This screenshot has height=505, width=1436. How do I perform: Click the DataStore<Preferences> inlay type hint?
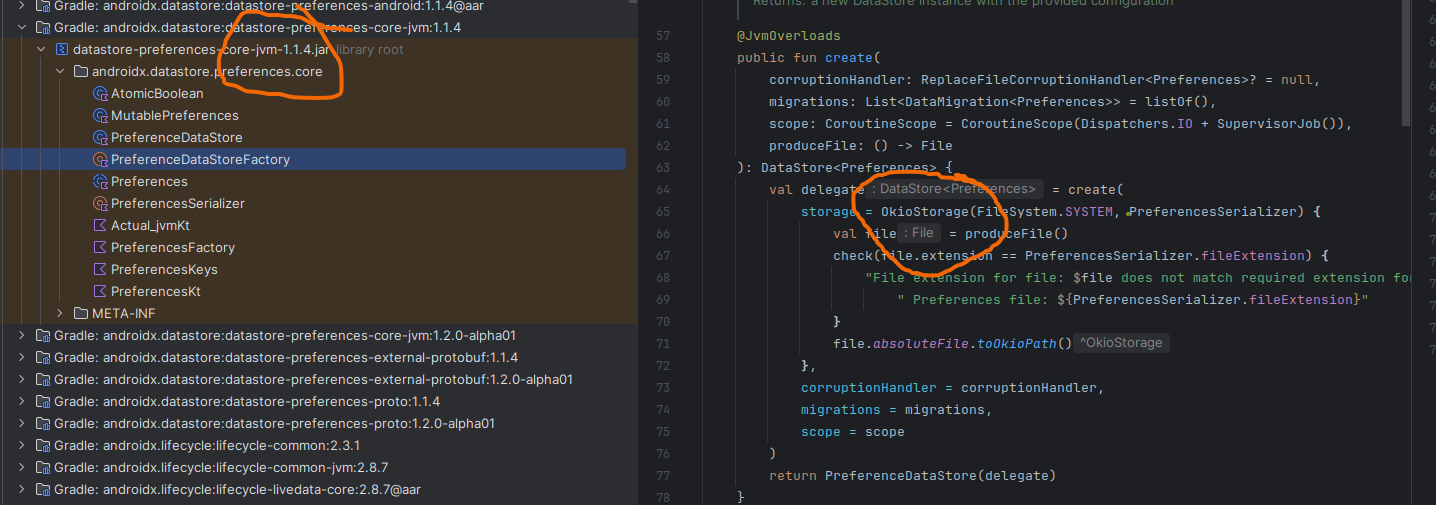pyautogui.click(x=957, y=189)
